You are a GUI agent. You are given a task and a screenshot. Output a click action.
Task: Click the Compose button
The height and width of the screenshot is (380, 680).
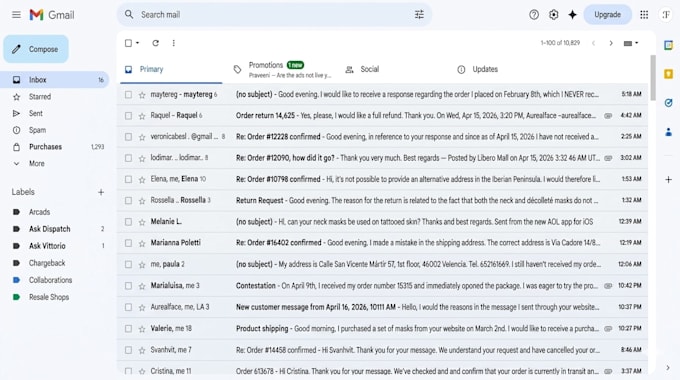click(x=36, y=49)
